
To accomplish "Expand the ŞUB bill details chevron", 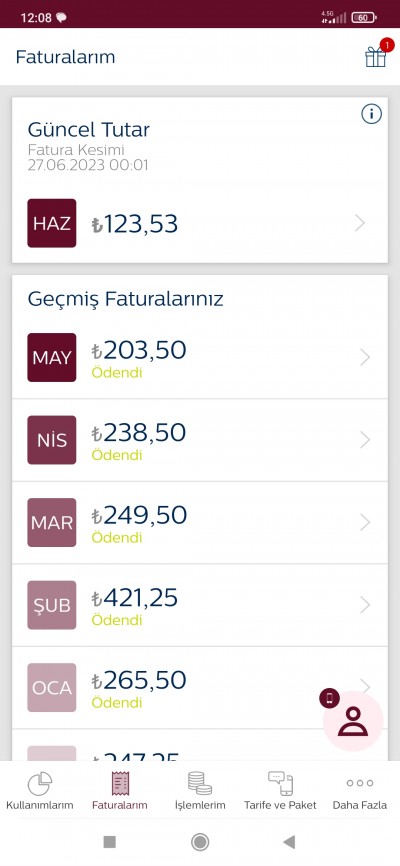I will point(365,605).
